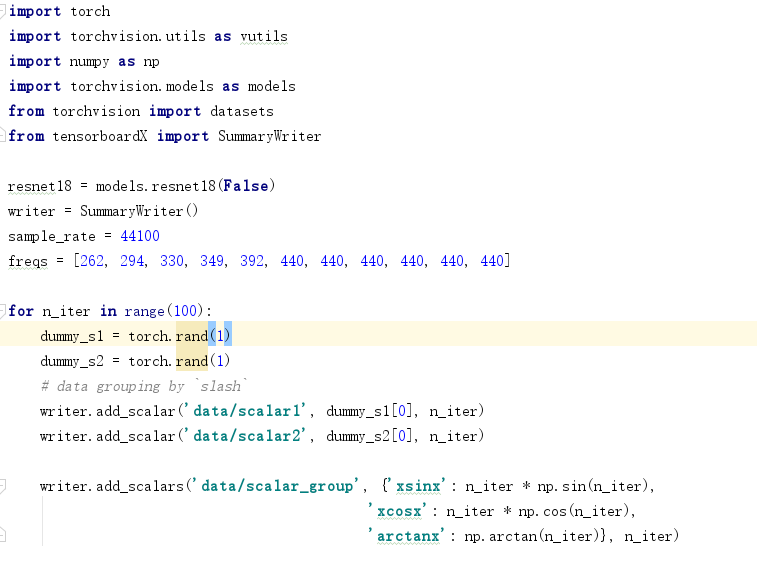Viewport: 757px width, 561px height.
Task: Click the value 44100
Action: click(140, 236)
